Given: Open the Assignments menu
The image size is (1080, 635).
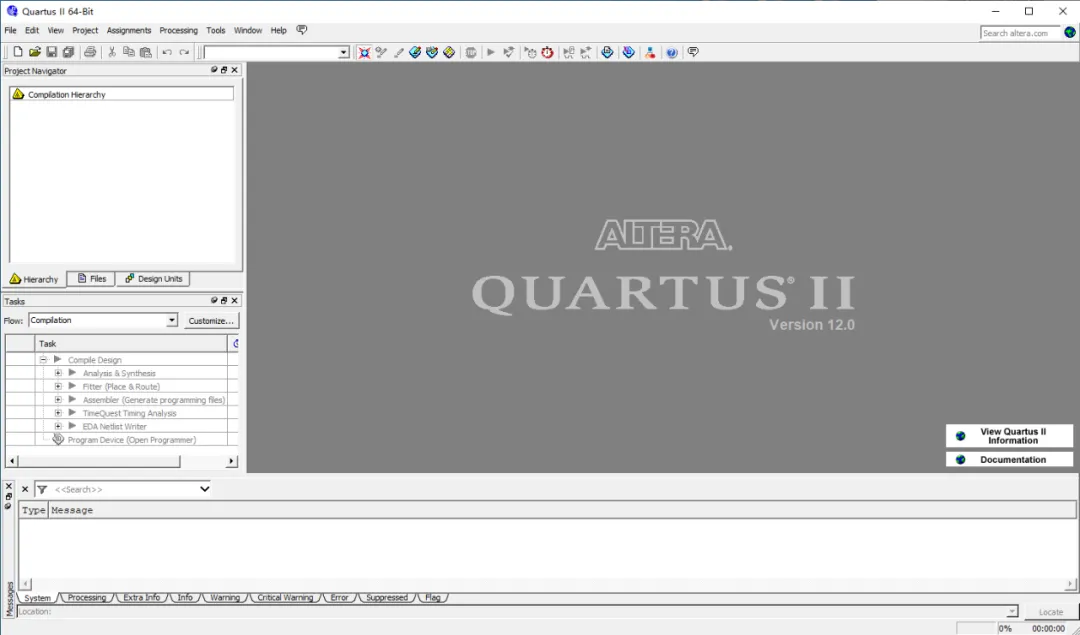Looking at the screenshot, I should click(x=129, y=30).
